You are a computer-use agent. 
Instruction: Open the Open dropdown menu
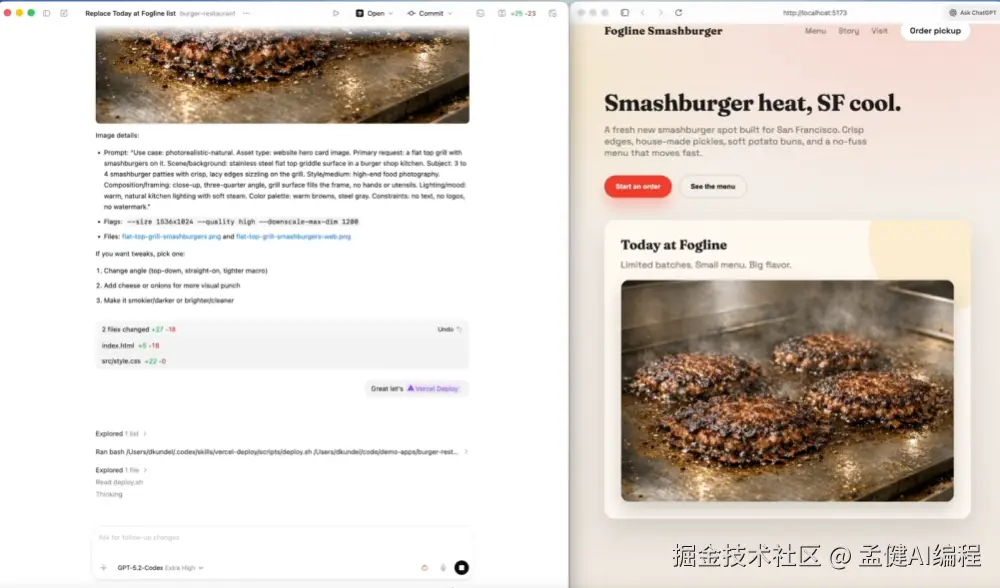[374, 13]
